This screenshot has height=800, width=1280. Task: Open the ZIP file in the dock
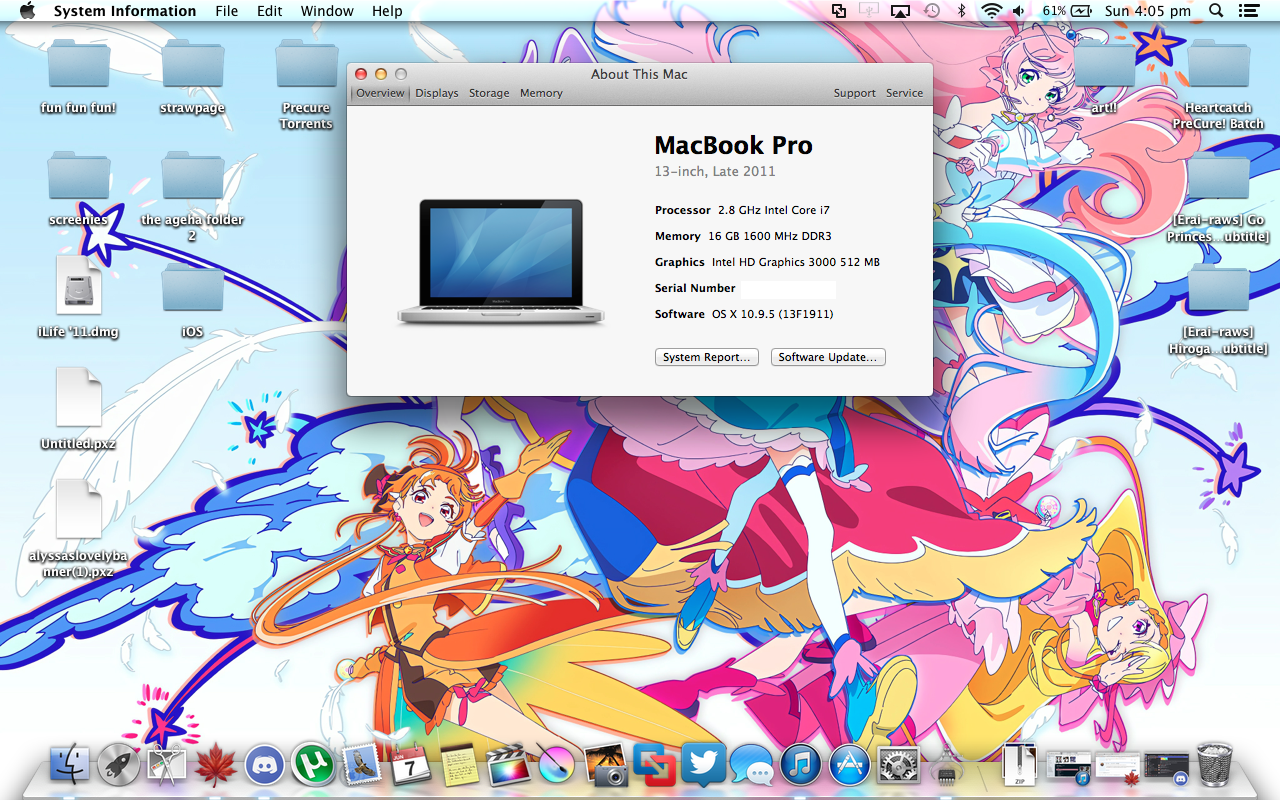[x=1020, y=765]
